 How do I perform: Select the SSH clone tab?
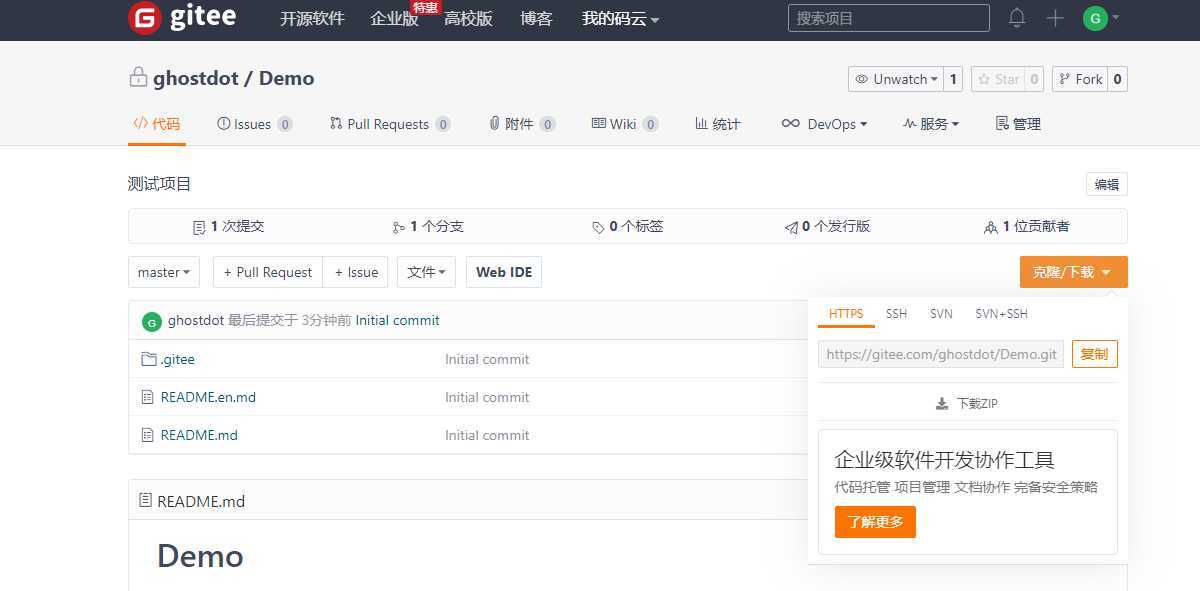click(896, 314)
